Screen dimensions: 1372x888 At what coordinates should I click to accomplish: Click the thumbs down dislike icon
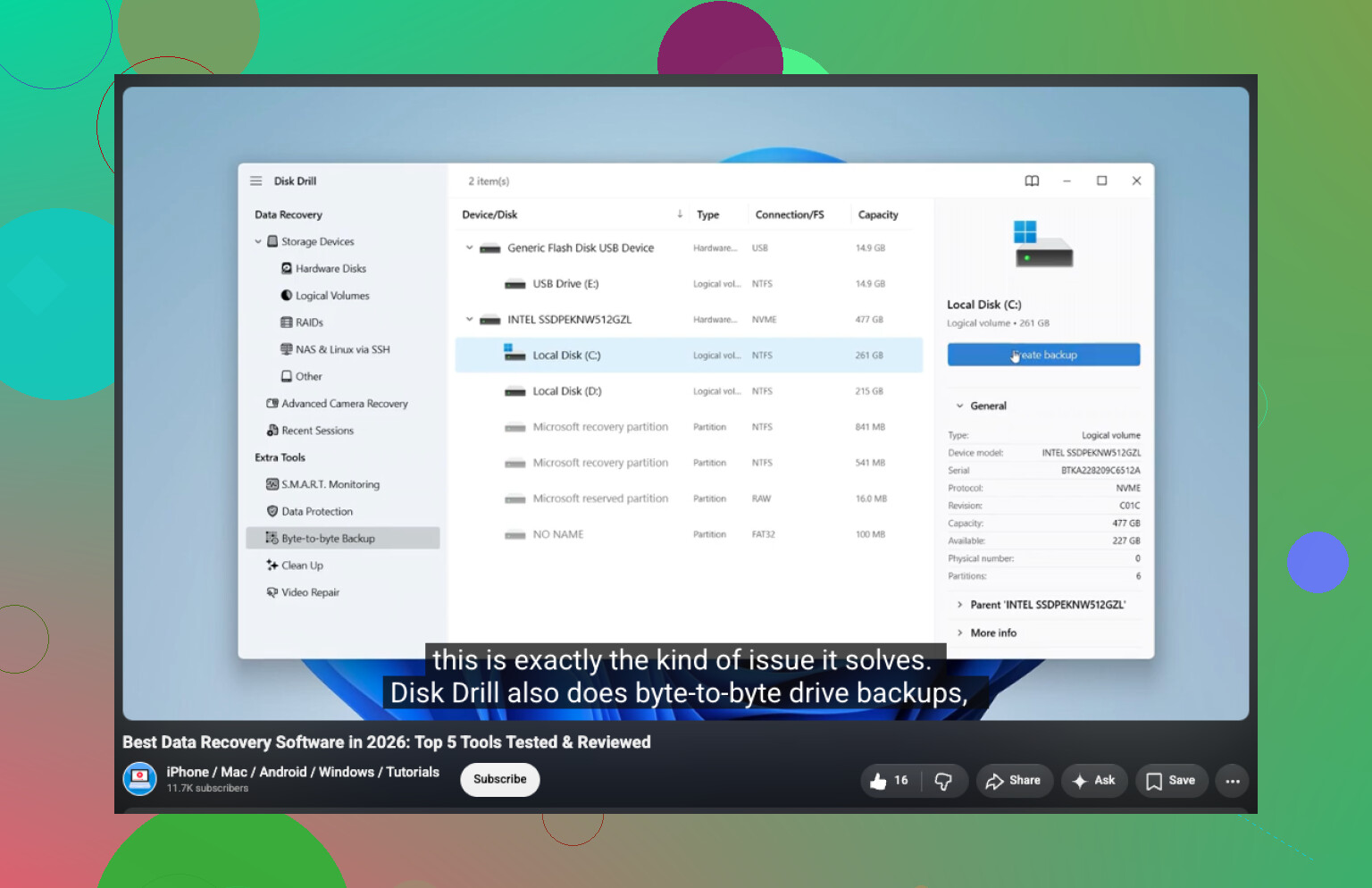943,781
